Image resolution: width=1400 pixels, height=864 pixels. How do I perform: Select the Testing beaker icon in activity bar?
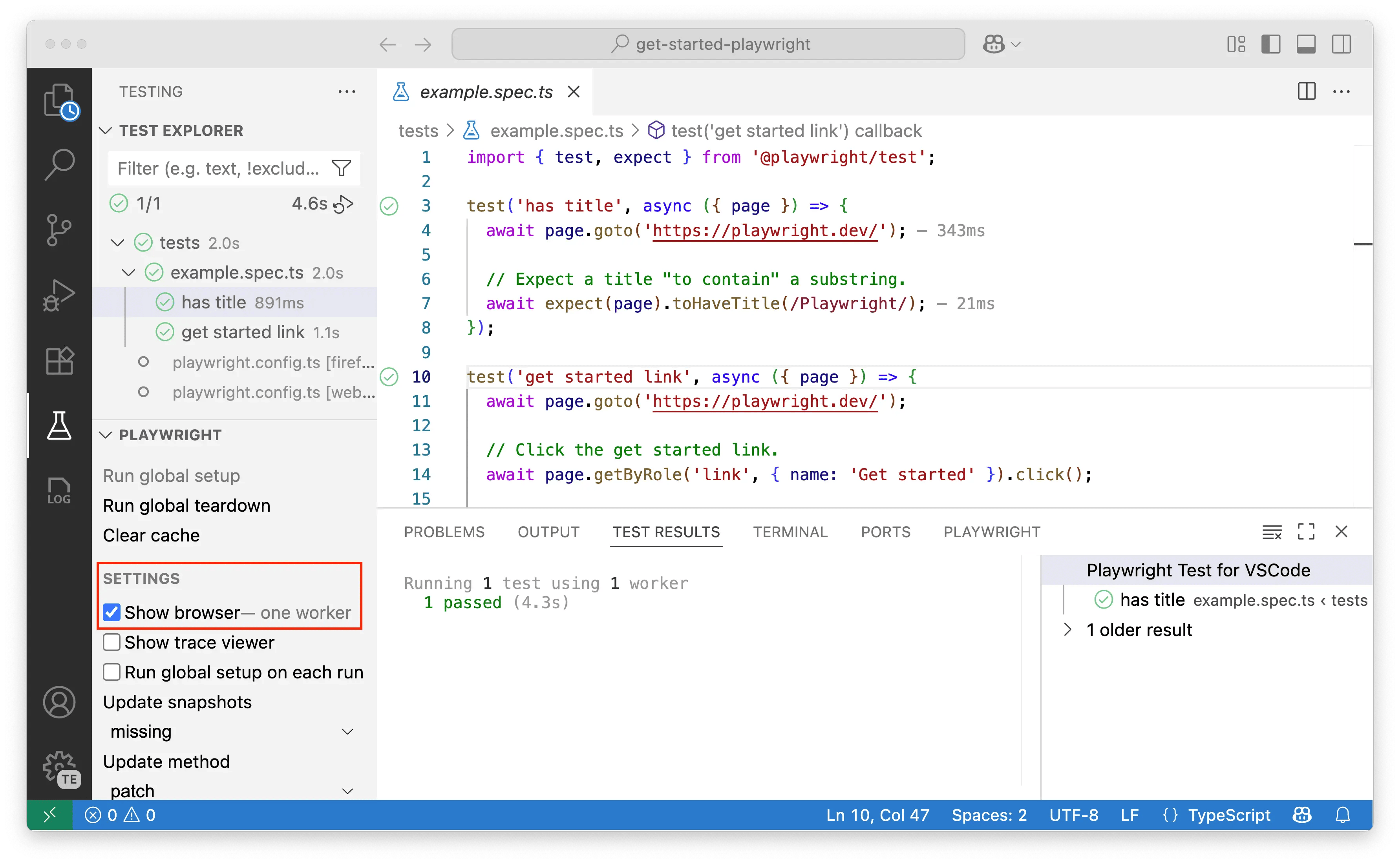(x=59, y=426)
